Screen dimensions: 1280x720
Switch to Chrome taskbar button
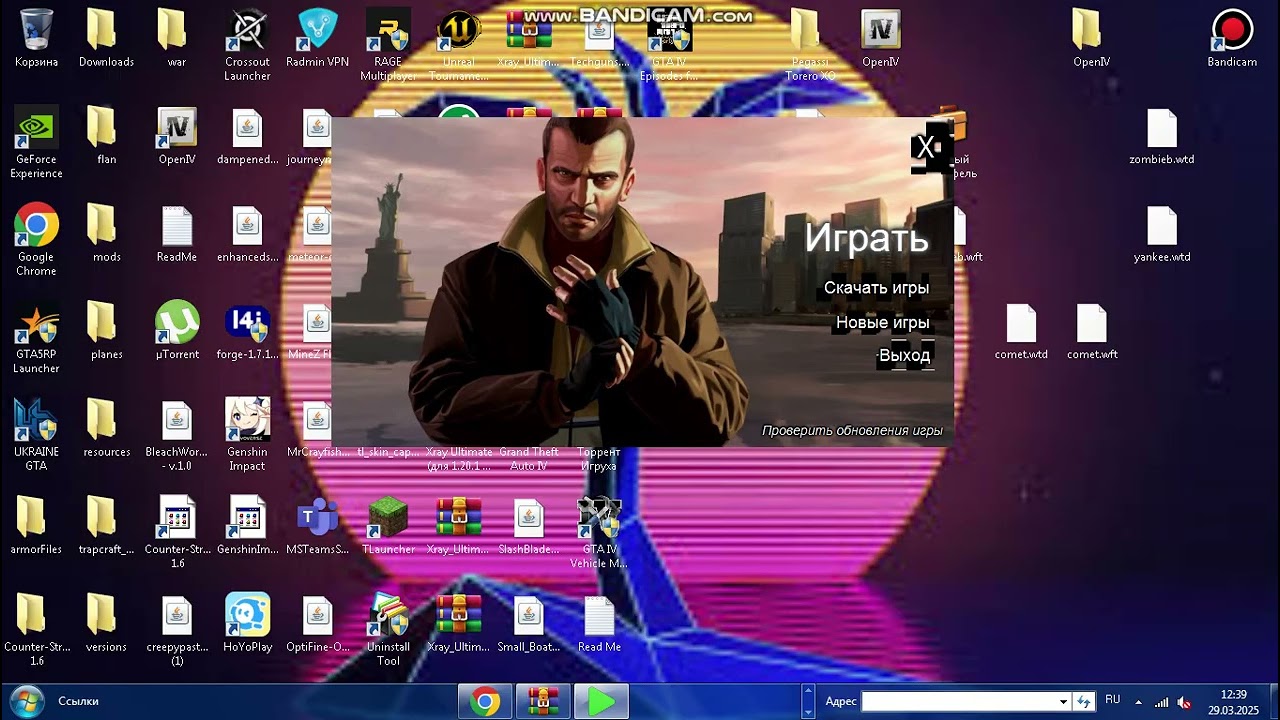click(x=485, y=702)
